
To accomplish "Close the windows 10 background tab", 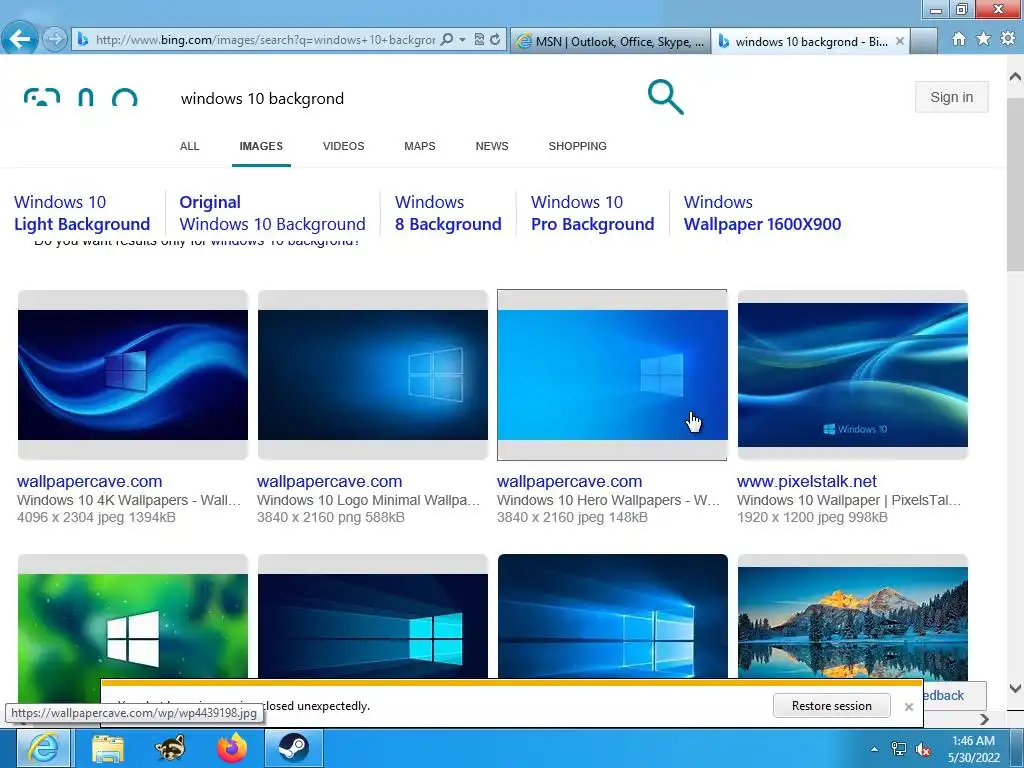I will (x=900, y=41).
